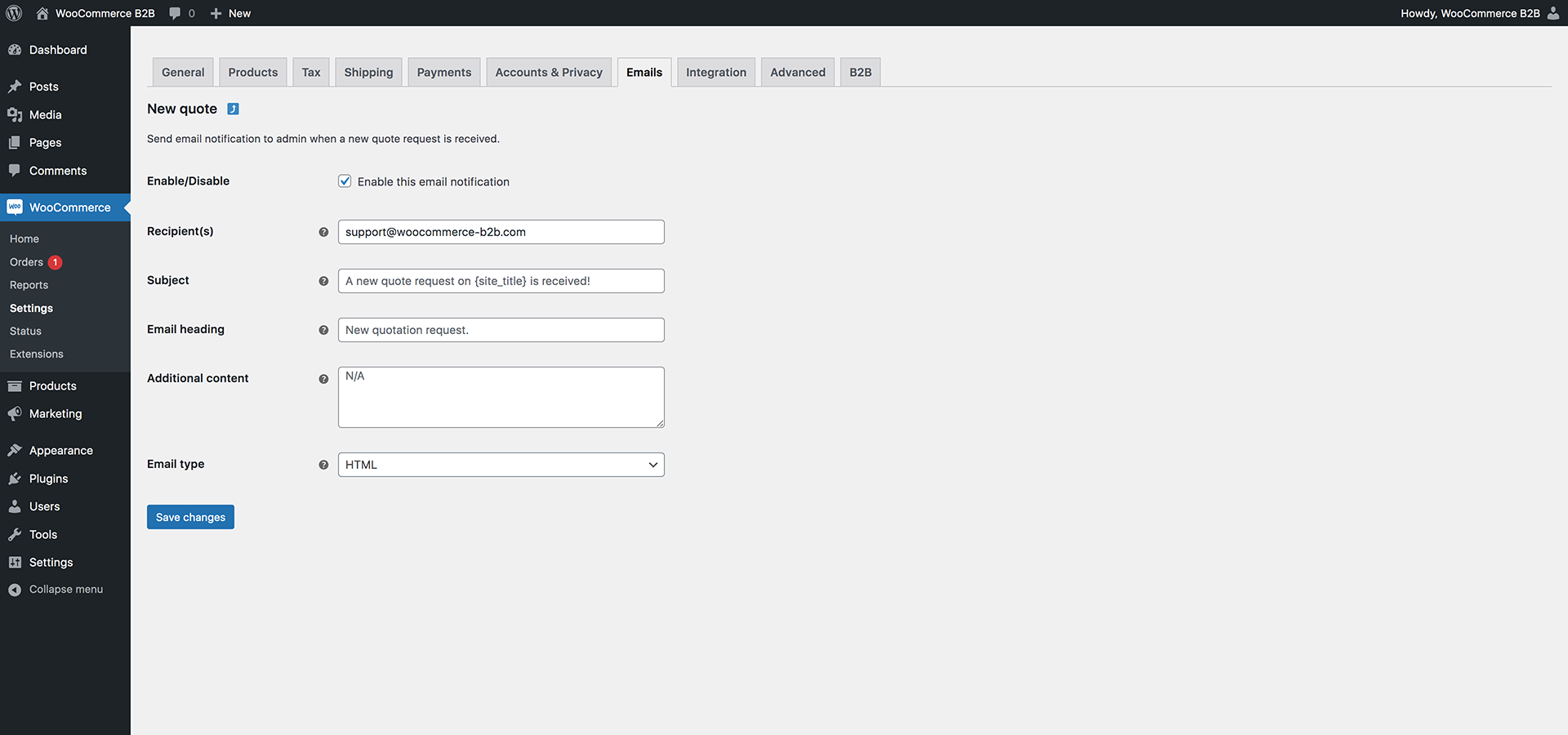Switch to the Products settings tab
Image resolution: width=1568 pixels, height=735 pixels.
click(253, 72)
